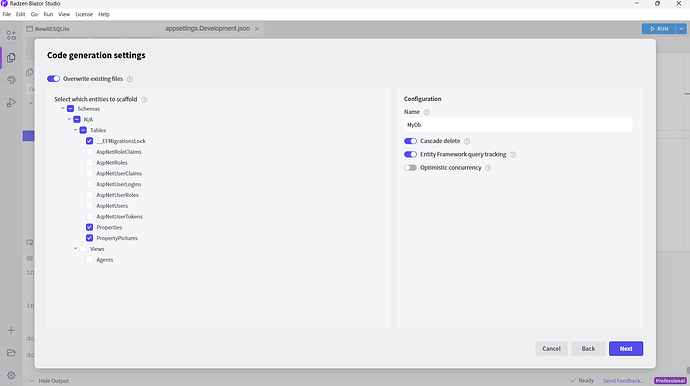Viewport: 690px width, 386px height.
Task: Click help icon next to Cascade delete
Action: 467,141
